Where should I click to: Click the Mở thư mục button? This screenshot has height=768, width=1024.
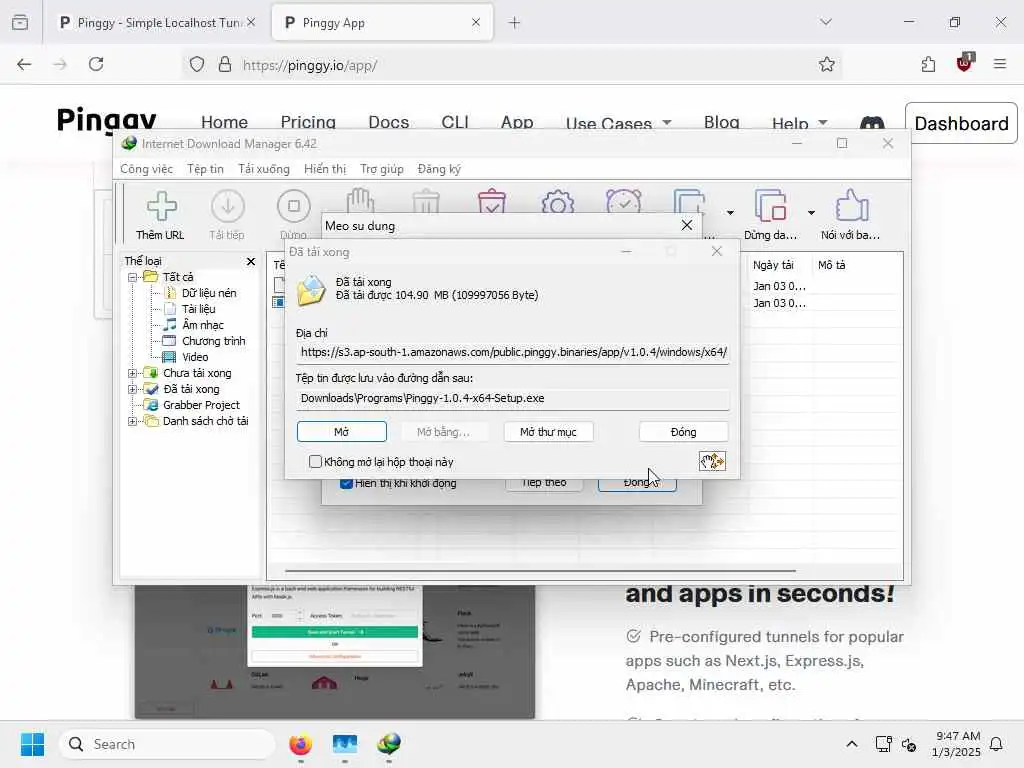click(548, 432)
